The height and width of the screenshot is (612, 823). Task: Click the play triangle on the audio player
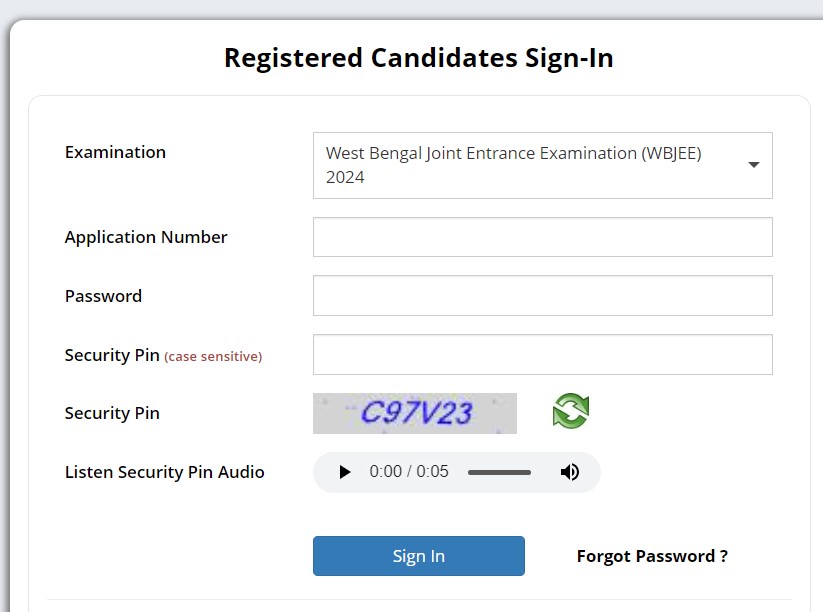(345, 471)
